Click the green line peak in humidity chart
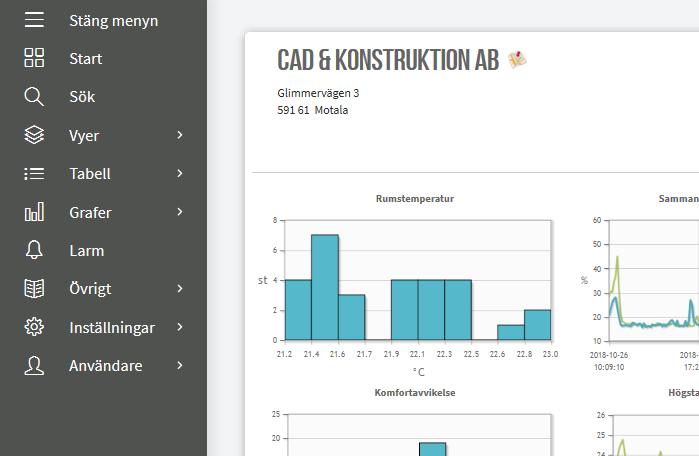 tap(617, 257)
